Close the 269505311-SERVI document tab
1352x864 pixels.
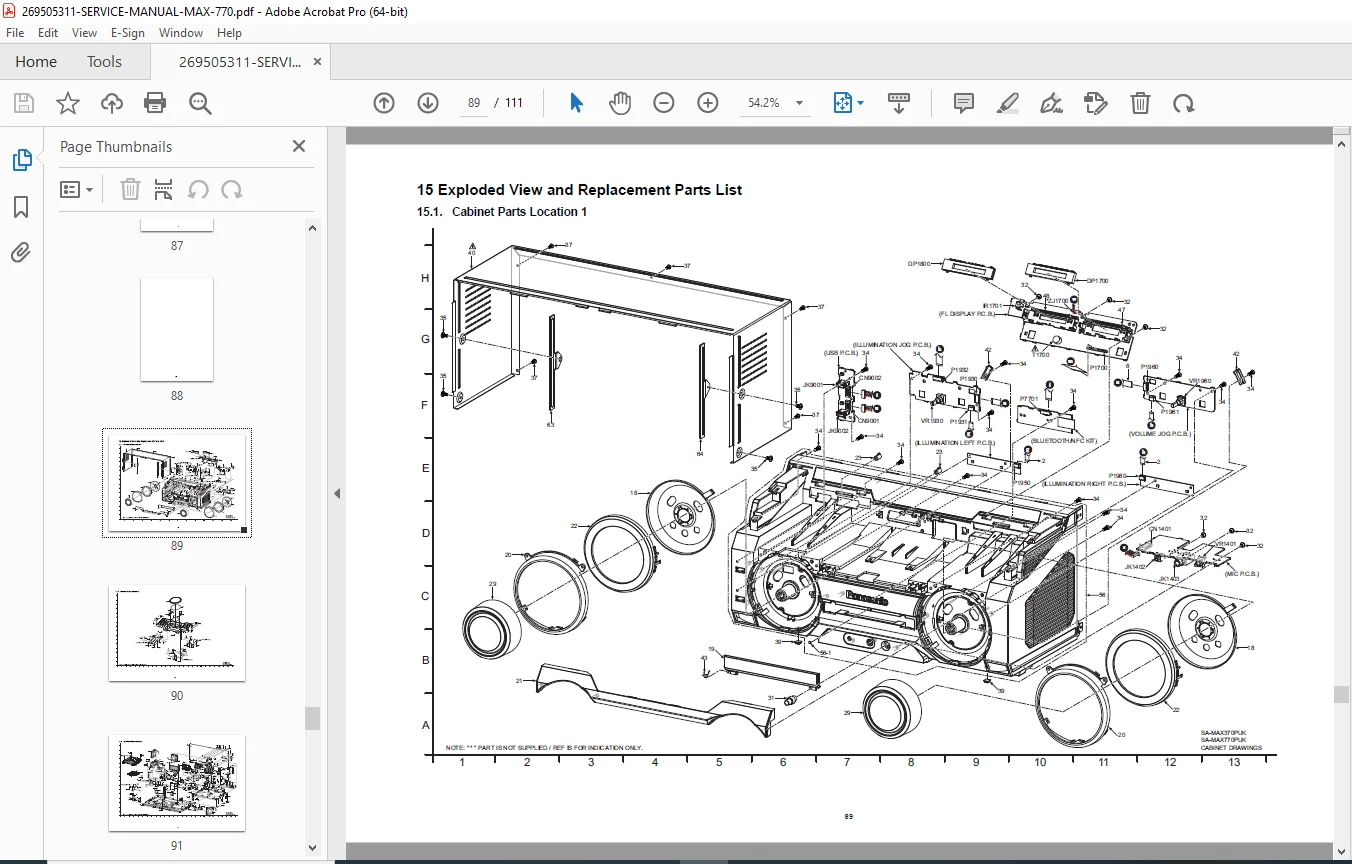[318, 61]
